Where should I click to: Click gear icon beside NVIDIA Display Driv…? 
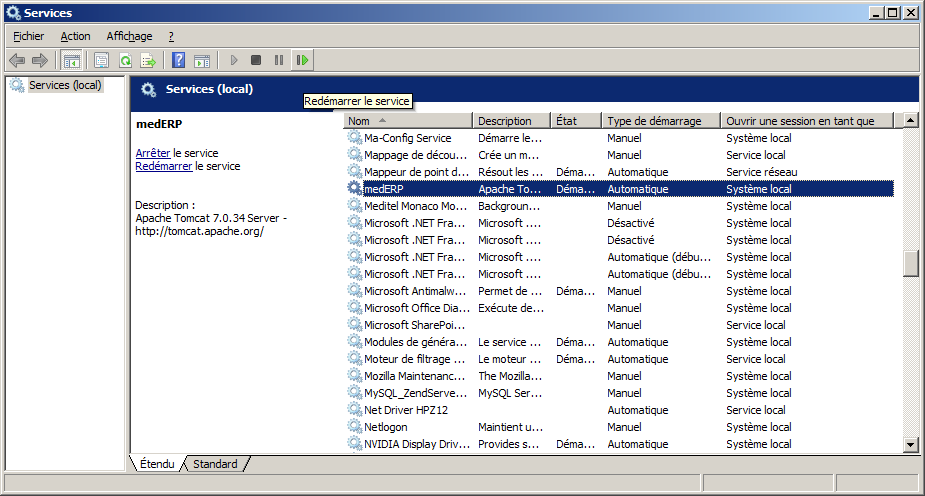(354, 443)
